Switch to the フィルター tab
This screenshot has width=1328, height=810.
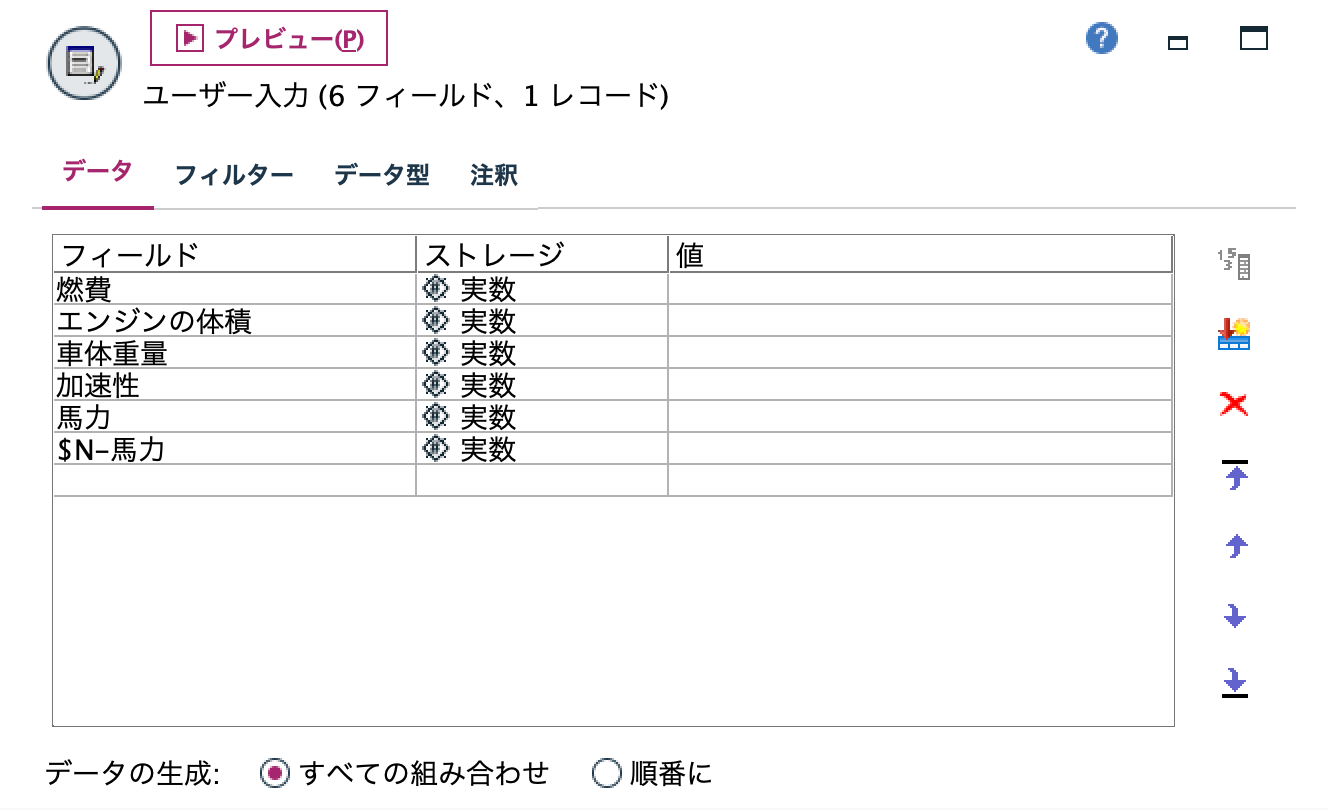(x=232, y=175)
